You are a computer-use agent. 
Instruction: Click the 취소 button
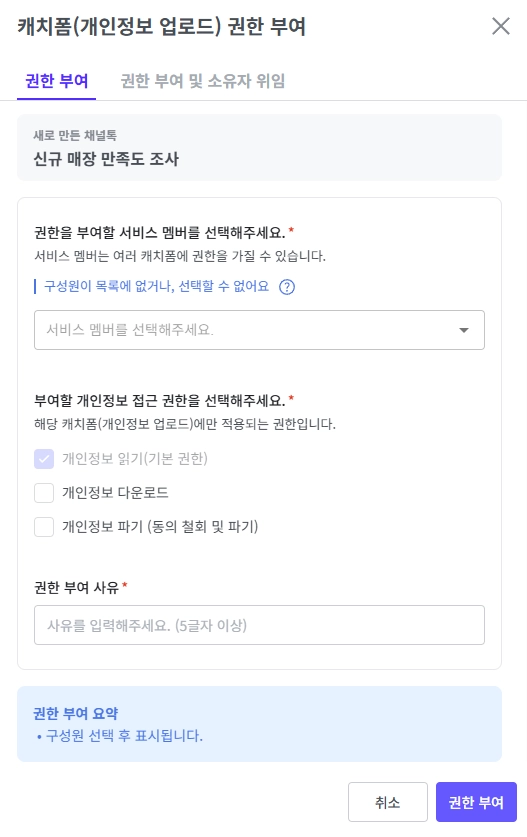(x=388, y=802)
